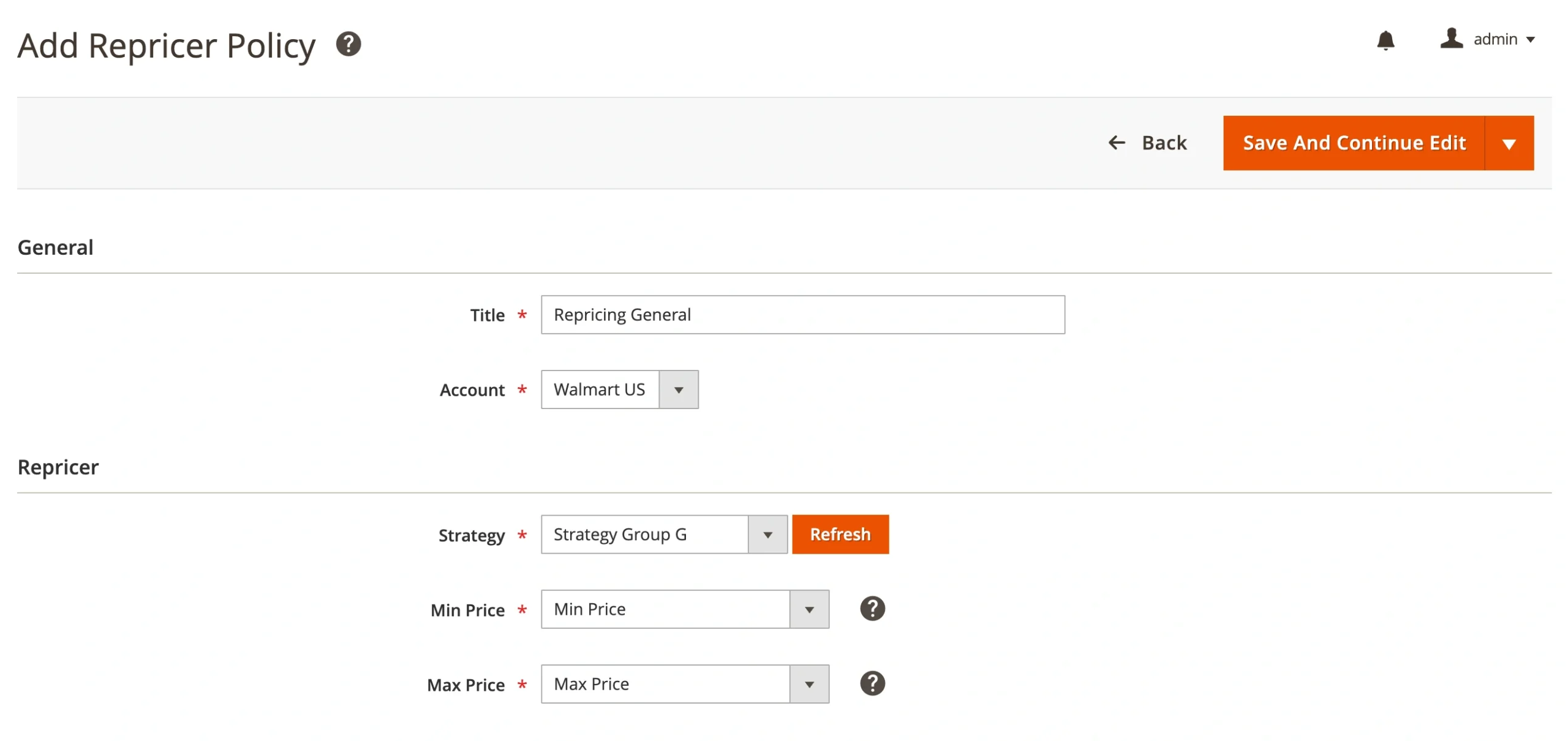This screenshot has width=1568, height=741.
Task: Open the Max Price select box
Action: point(684,684)
